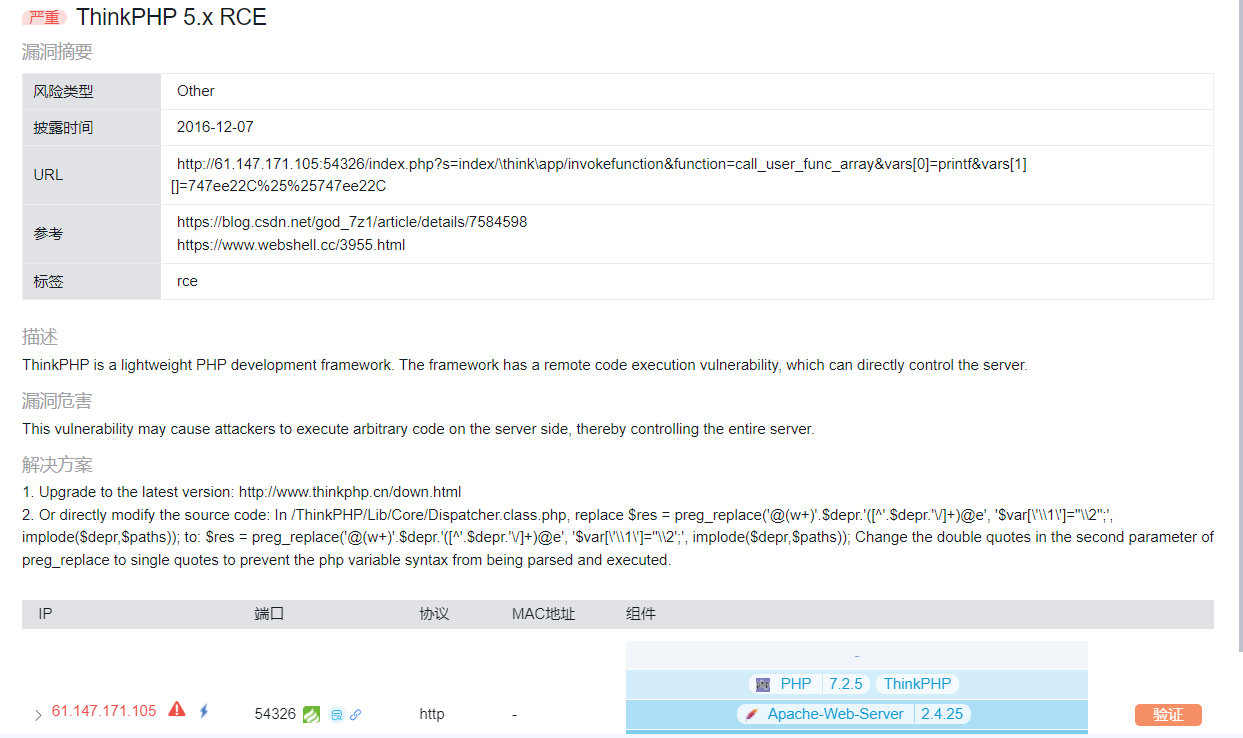Open the 61.147.171.105 IP link

tap(104, 711)
